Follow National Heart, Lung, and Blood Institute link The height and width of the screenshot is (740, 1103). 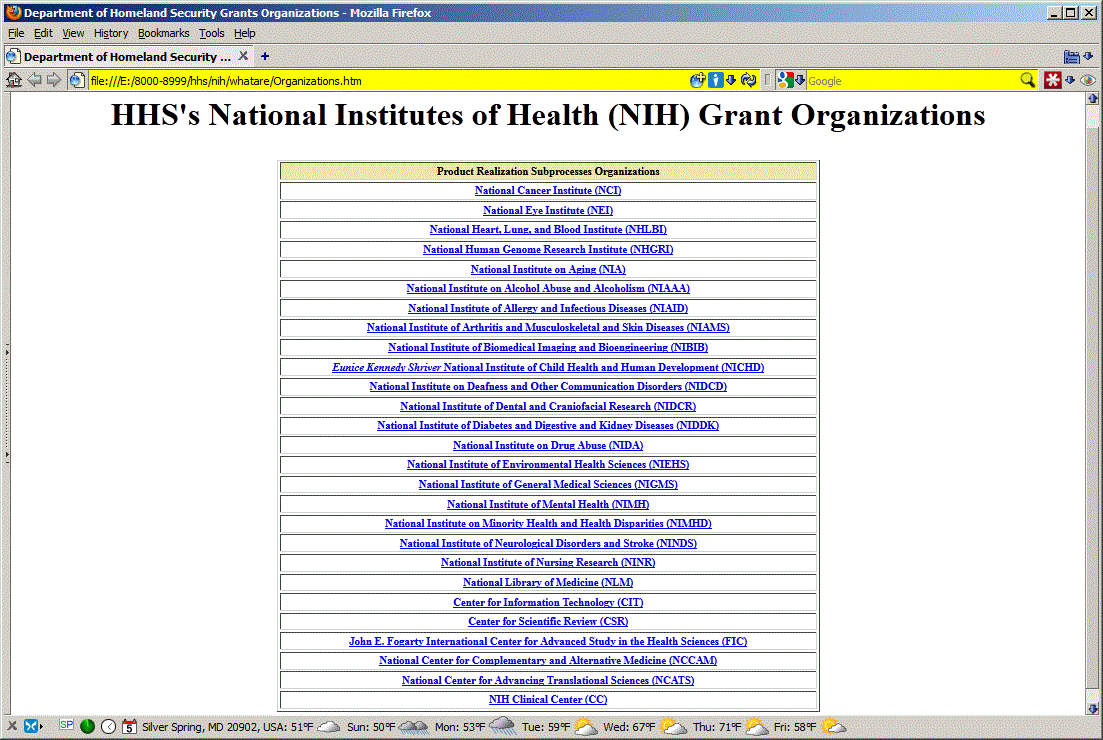tap(548, 229)
